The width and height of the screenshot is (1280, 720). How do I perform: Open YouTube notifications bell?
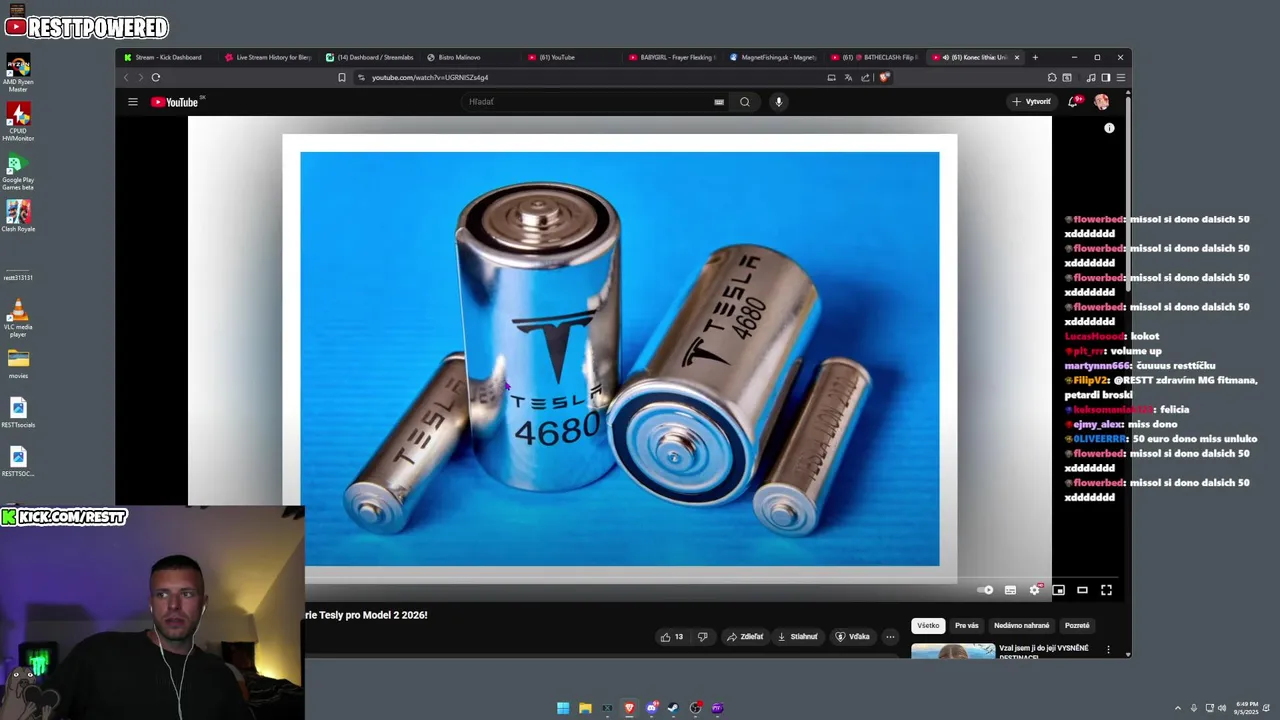tap(1074, 102)
